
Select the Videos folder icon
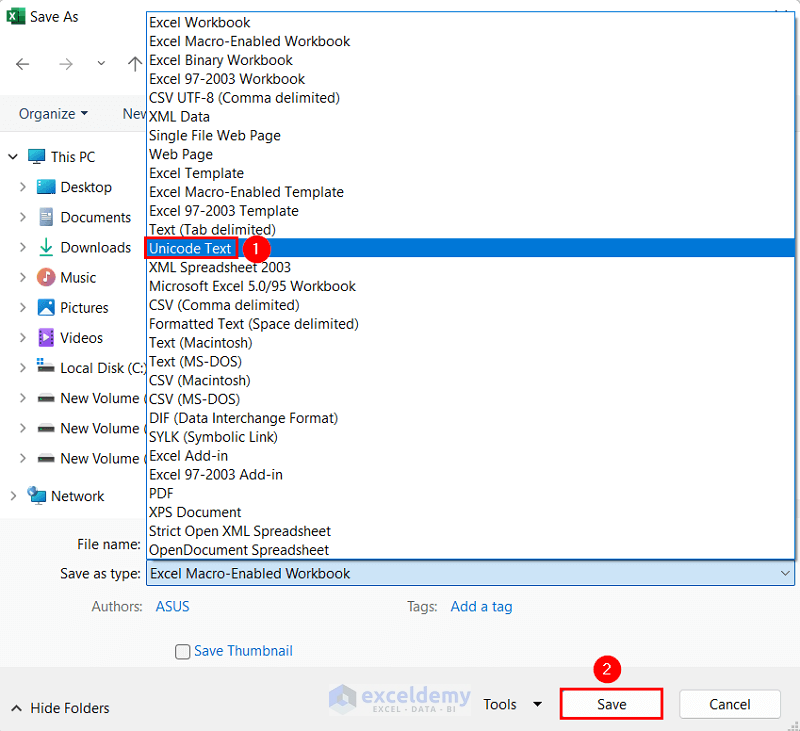click(46, 338)
